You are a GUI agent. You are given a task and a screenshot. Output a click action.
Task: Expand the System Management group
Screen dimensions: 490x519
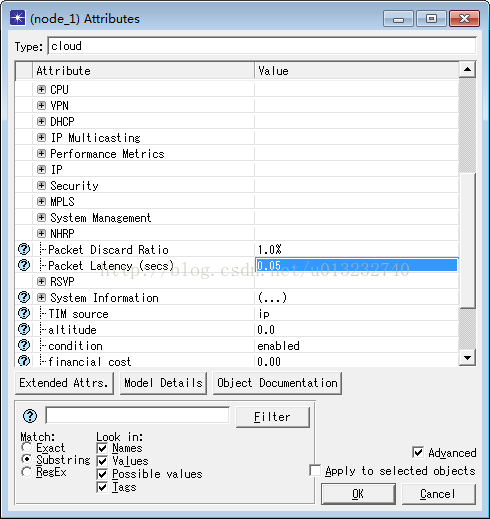click(41, 217)
